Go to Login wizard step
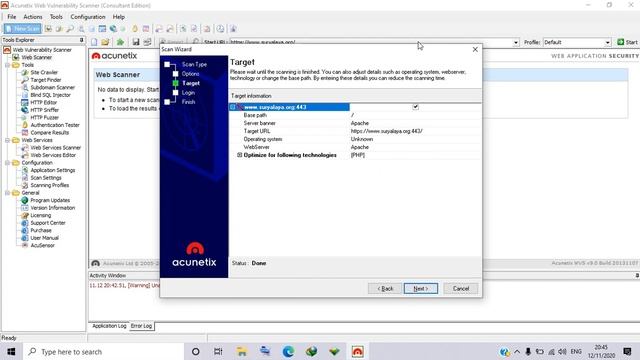640x360 pixels. (x=188, y=93)
